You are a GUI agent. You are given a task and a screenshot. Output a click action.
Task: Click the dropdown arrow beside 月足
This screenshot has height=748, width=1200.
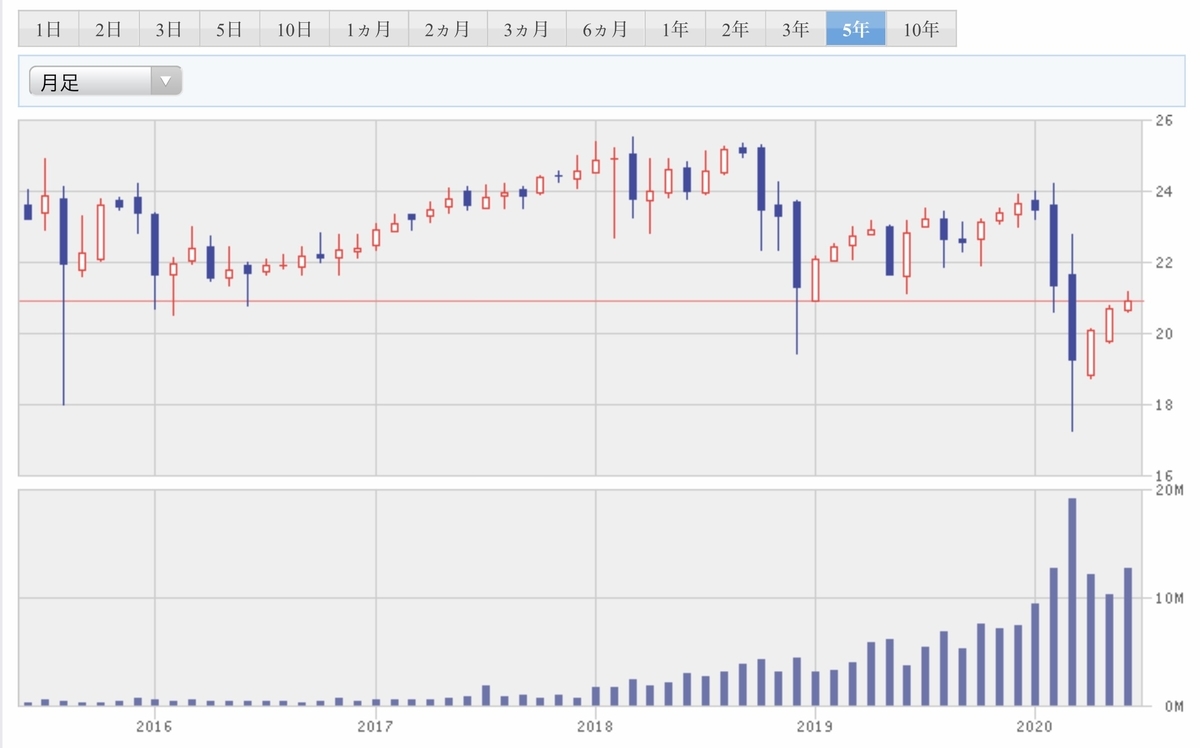[x=165, y=82]
